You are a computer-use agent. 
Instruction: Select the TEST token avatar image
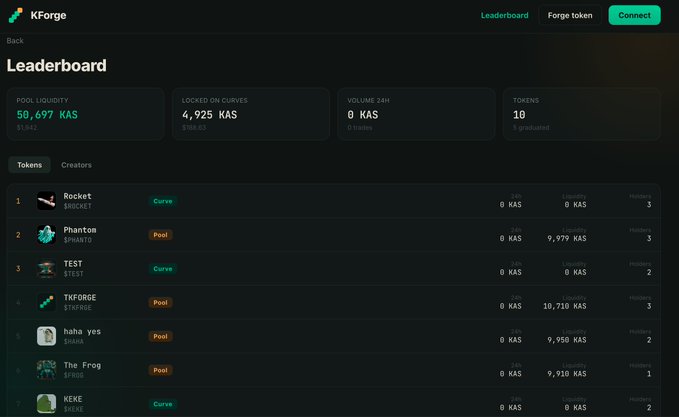[46, 268]
